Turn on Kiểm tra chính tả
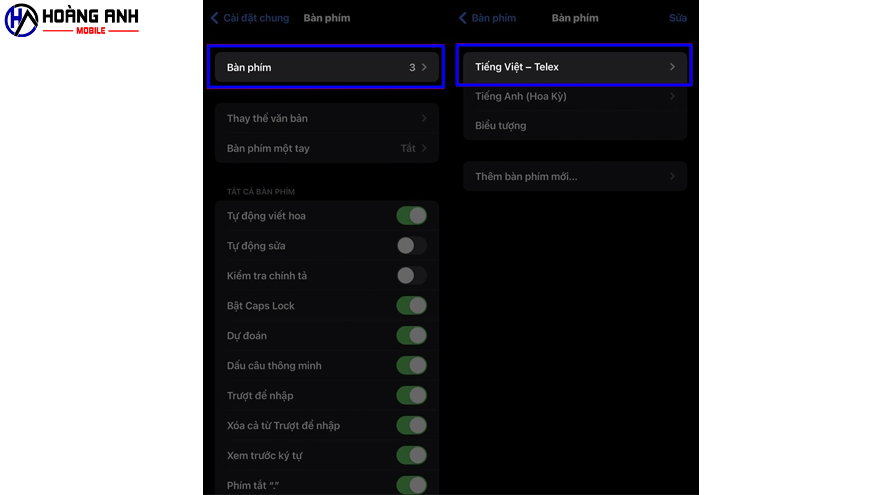This screenshot has height=495, width=880. tap(411, 276)
